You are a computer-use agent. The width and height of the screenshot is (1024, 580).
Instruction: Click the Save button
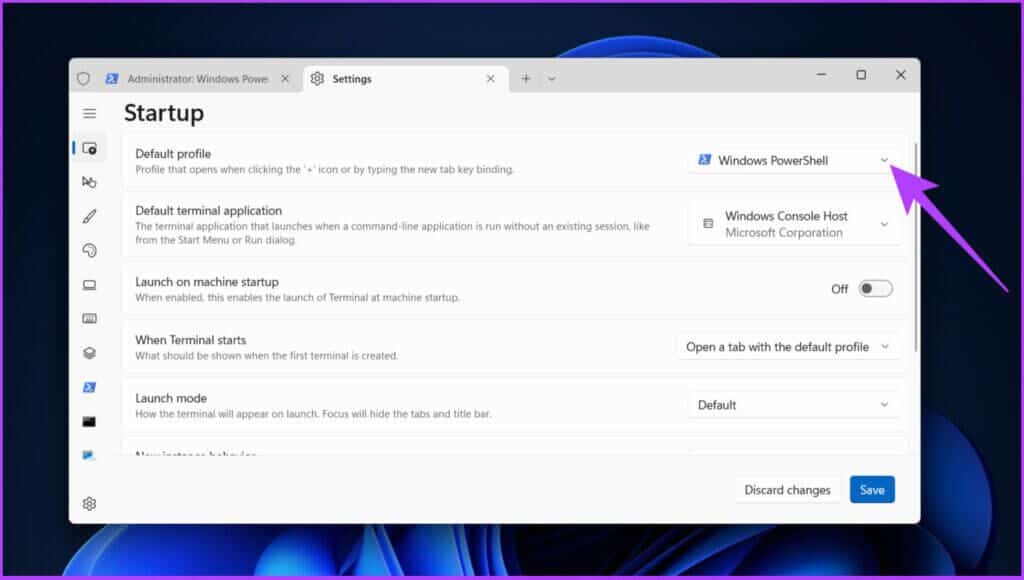(872, 490)
